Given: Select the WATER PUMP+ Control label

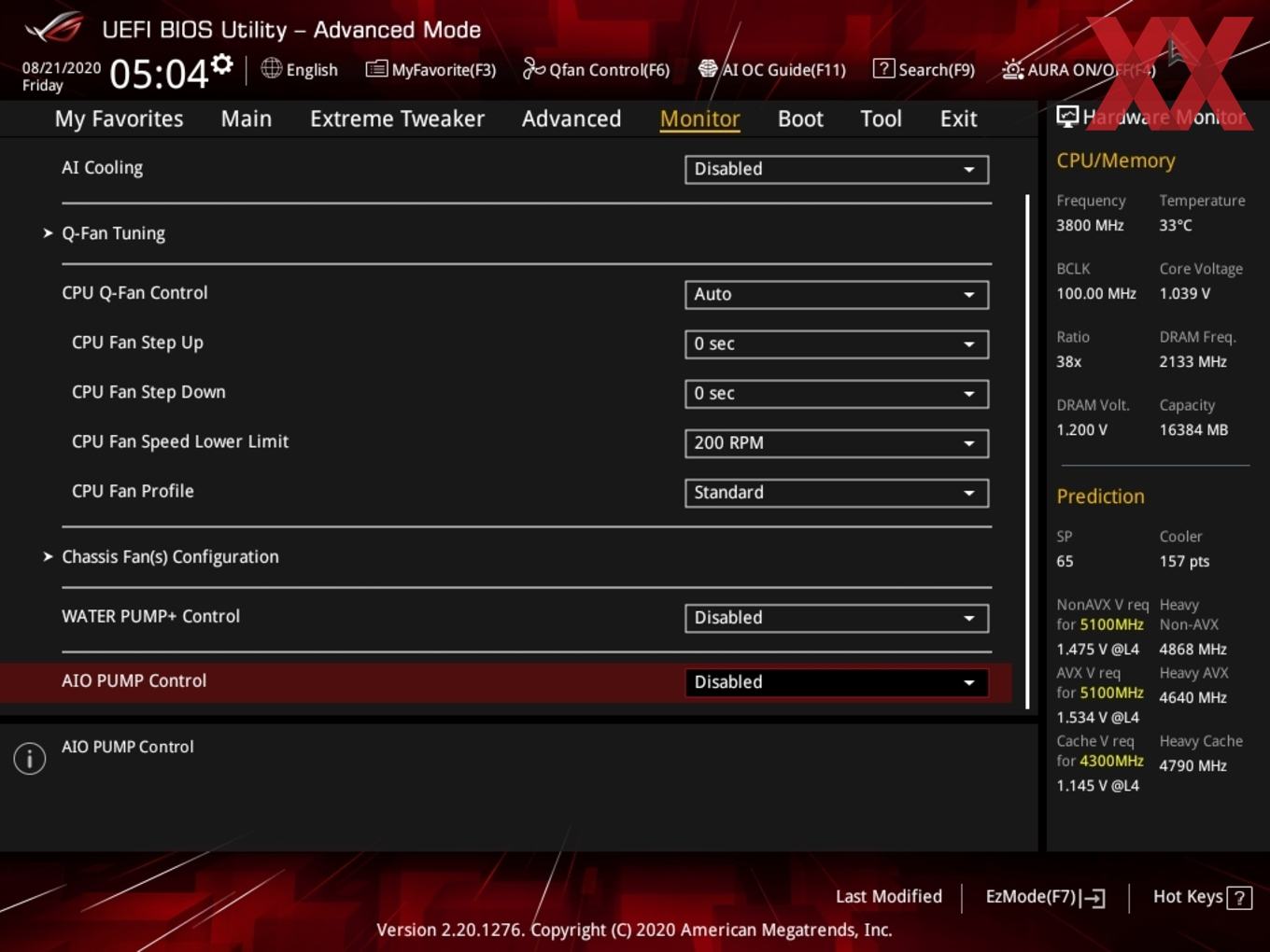Looking at the screenshot, I should (x=150, y=616).
